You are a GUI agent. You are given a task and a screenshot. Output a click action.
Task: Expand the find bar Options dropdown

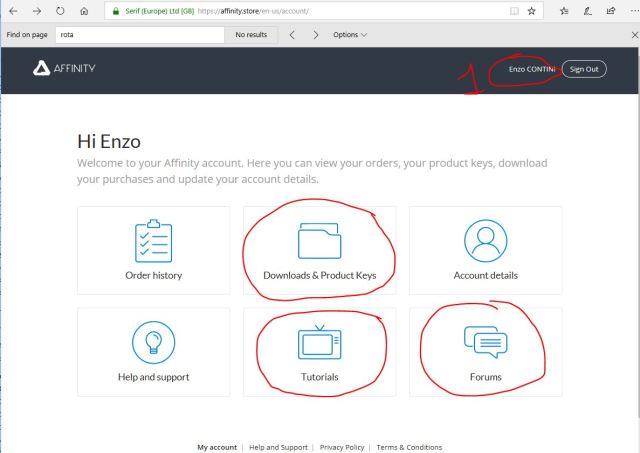click(349, 34)
